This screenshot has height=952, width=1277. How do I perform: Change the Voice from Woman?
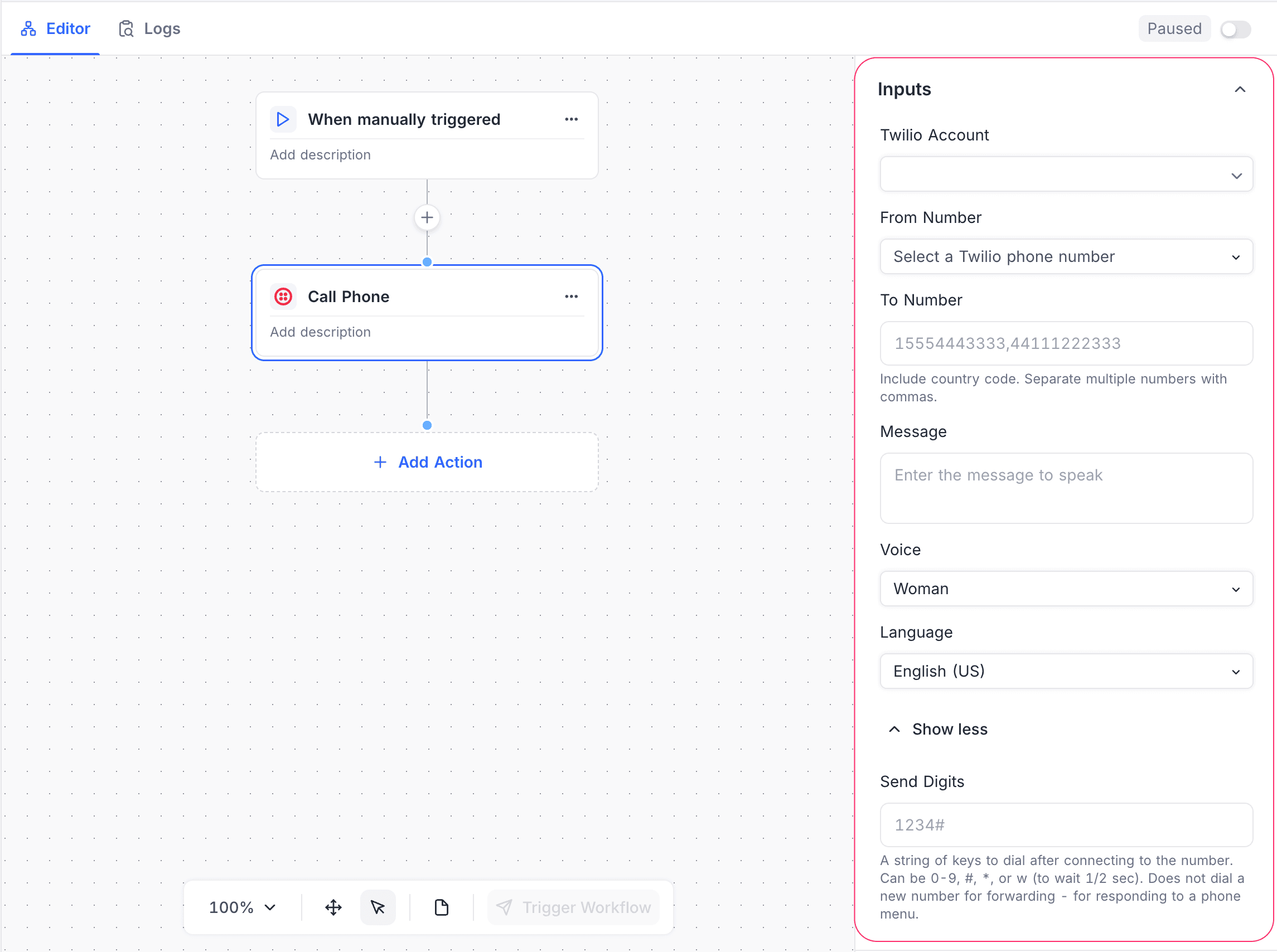1066,589
